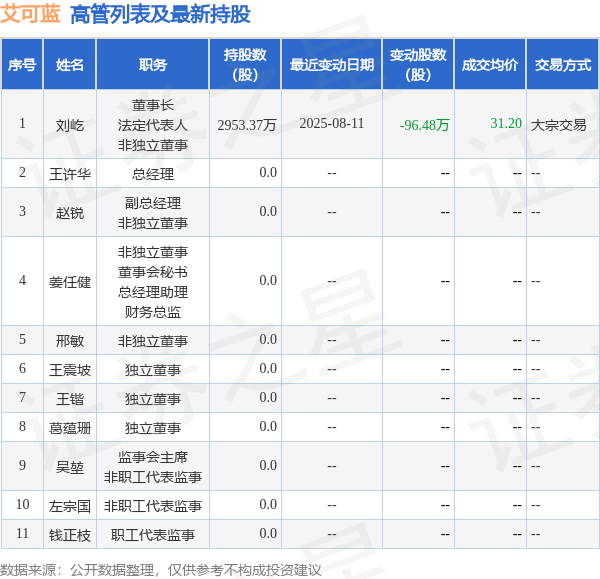The image size is (600, 579).
Task: Click the 成交均价 column header
Action: pos(490,65)
